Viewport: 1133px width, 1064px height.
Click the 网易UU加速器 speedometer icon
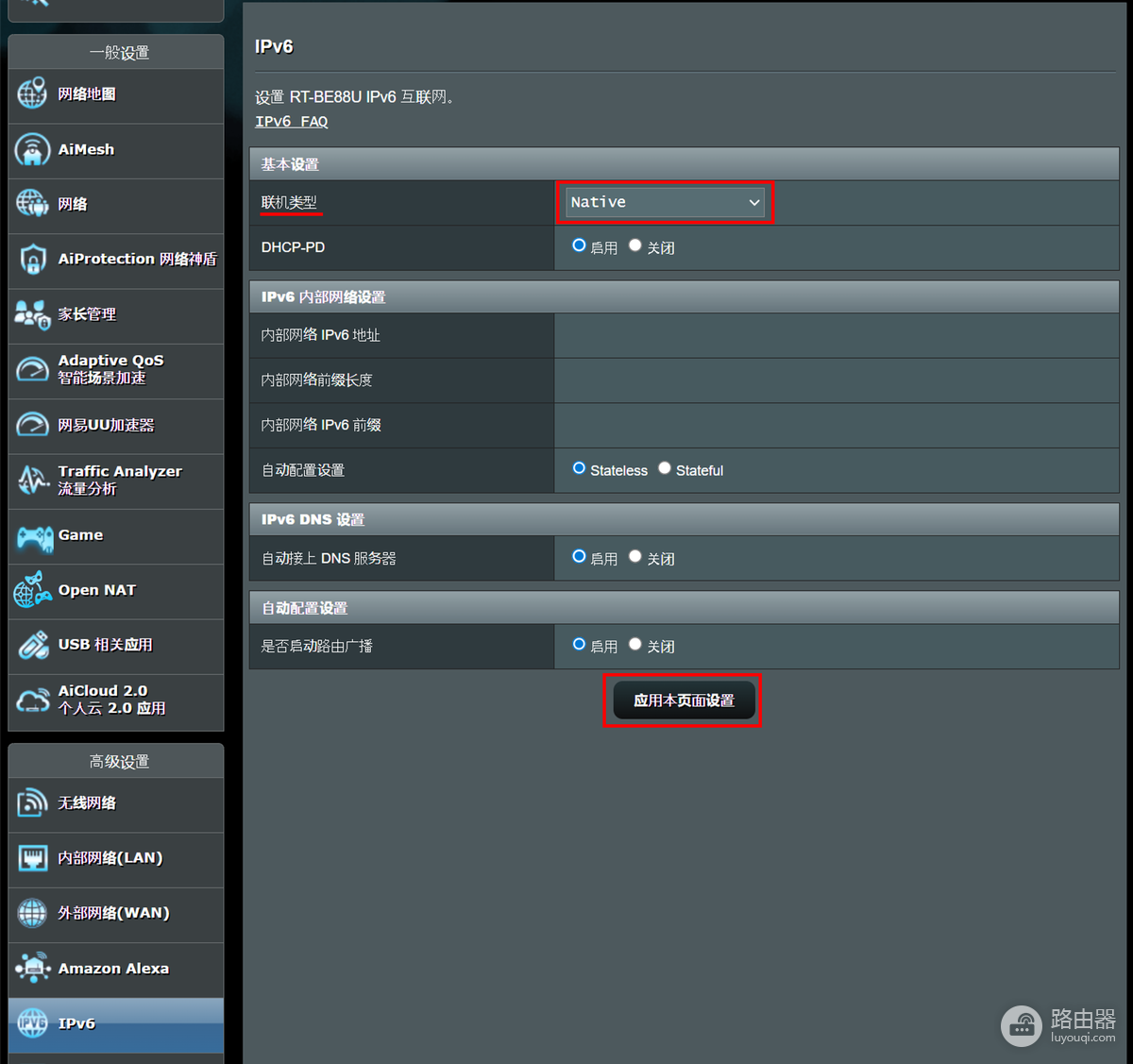click(x=32, y=425)
